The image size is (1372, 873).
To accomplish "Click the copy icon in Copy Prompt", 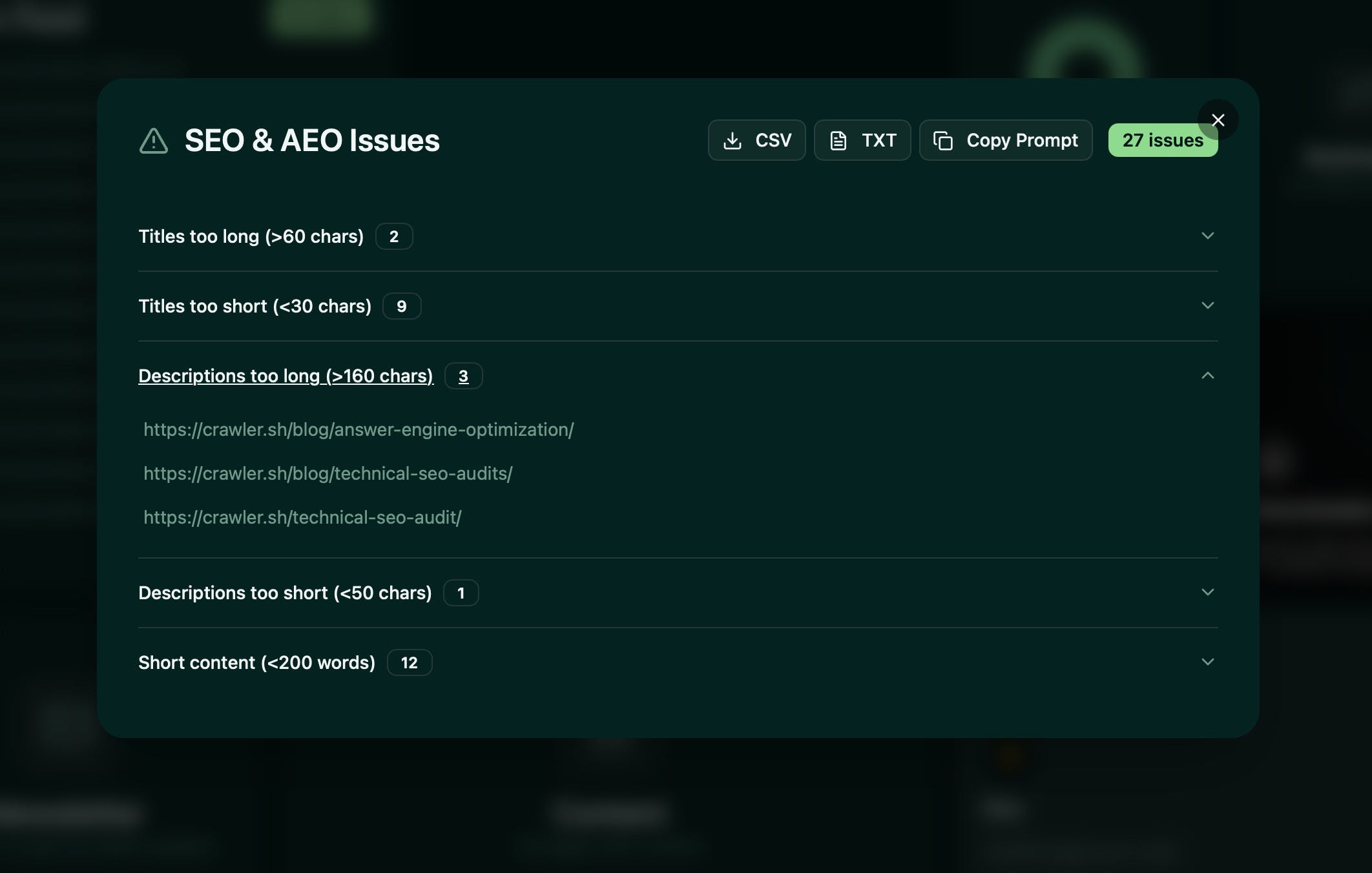I will point(943,140).
